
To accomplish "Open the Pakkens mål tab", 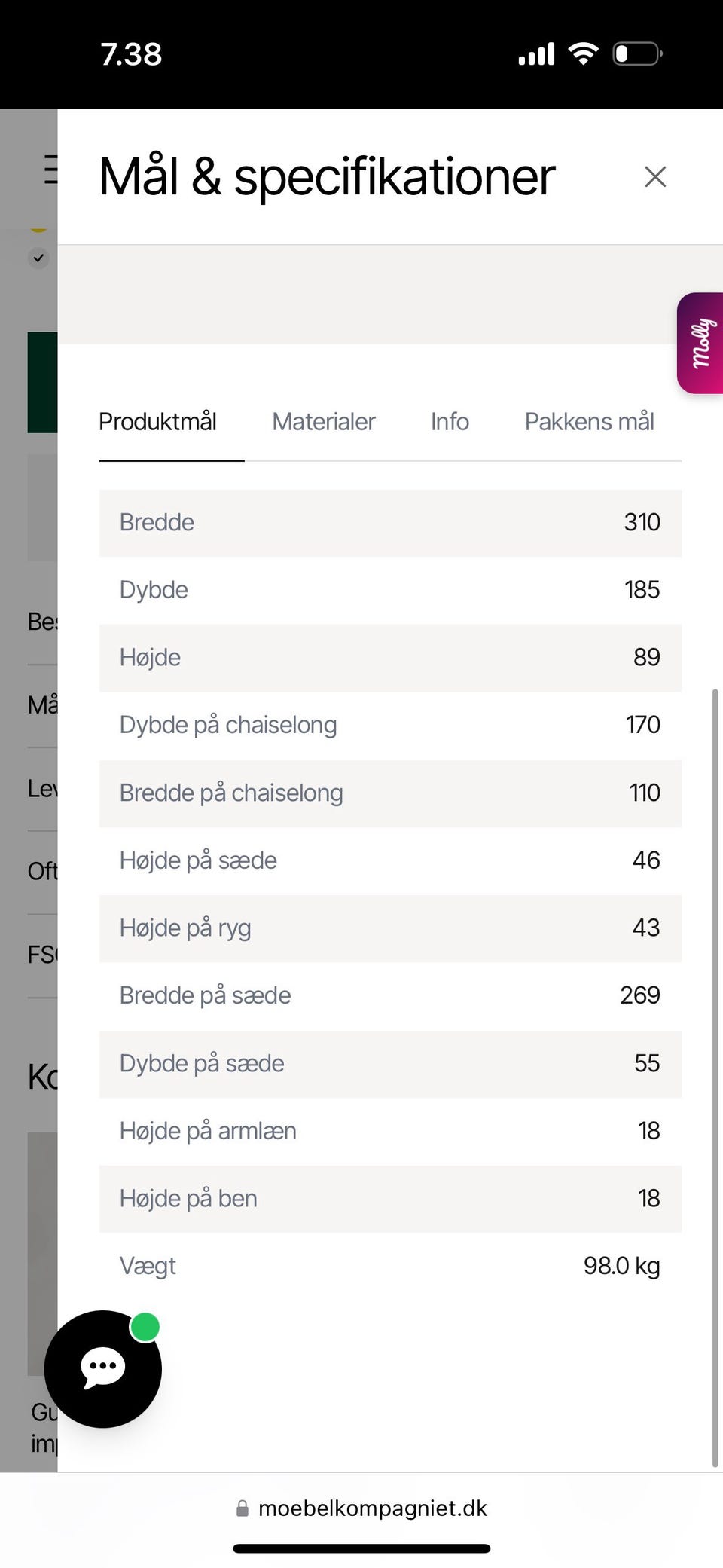I will click(589, 422).
